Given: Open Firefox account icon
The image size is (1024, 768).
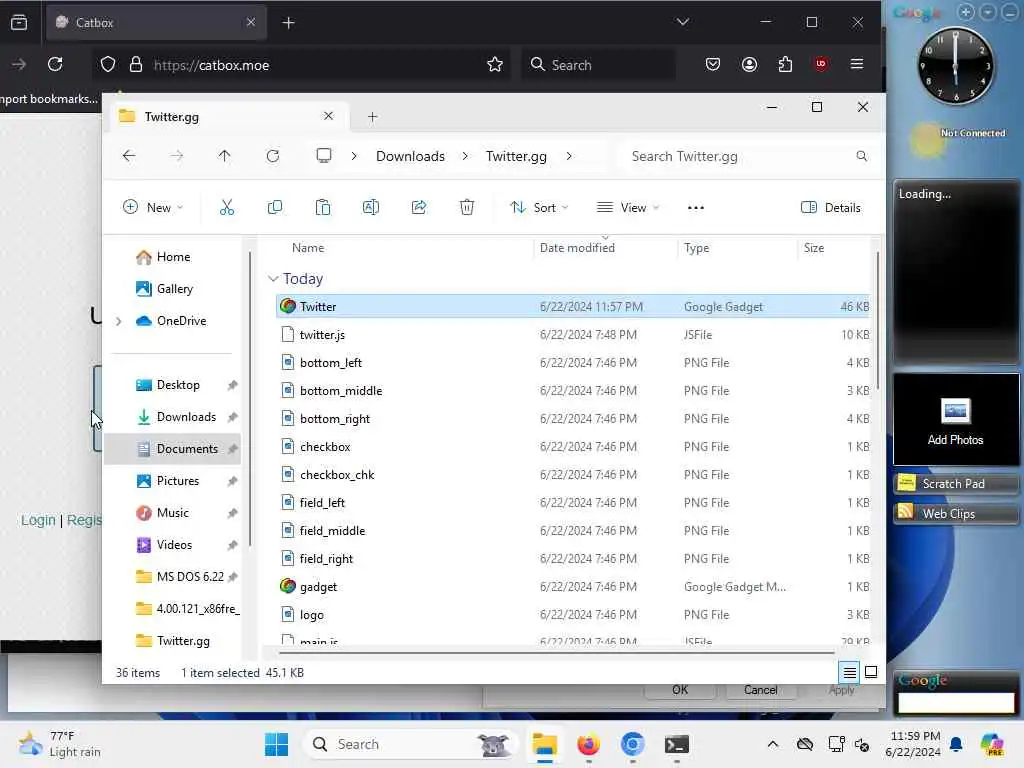Looking at the screenshot, I should (749, 64).
